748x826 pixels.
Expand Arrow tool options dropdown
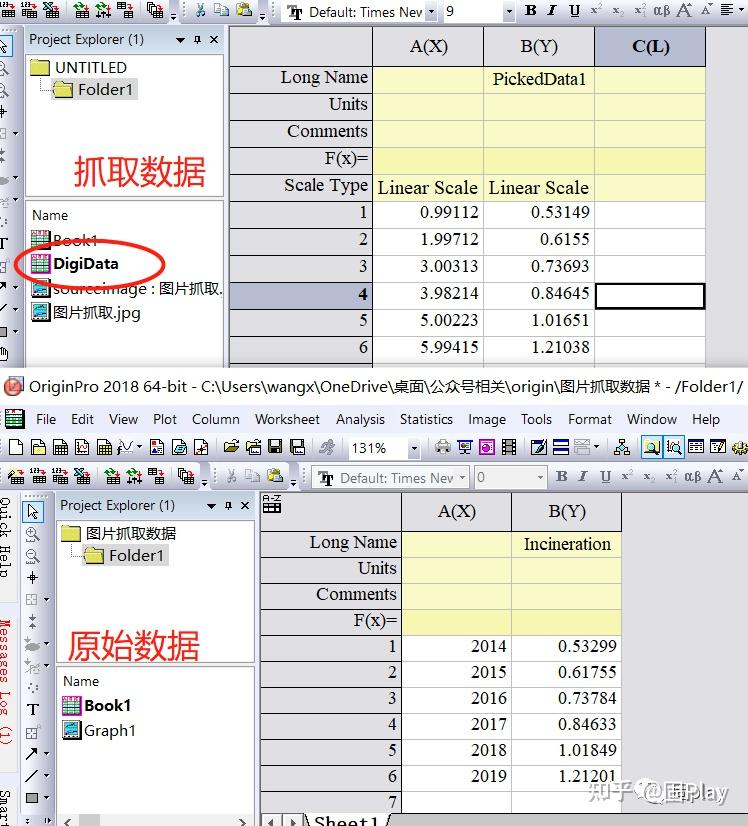click(x=46, y=754)
